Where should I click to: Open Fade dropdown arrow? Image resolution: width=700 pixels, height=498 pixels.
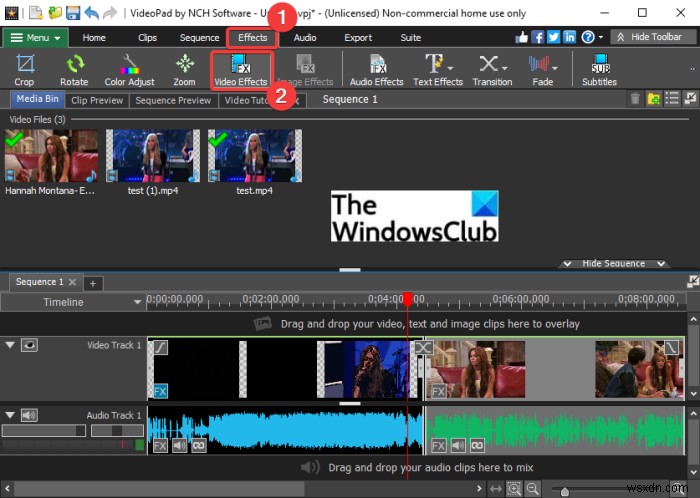(555, 68)
